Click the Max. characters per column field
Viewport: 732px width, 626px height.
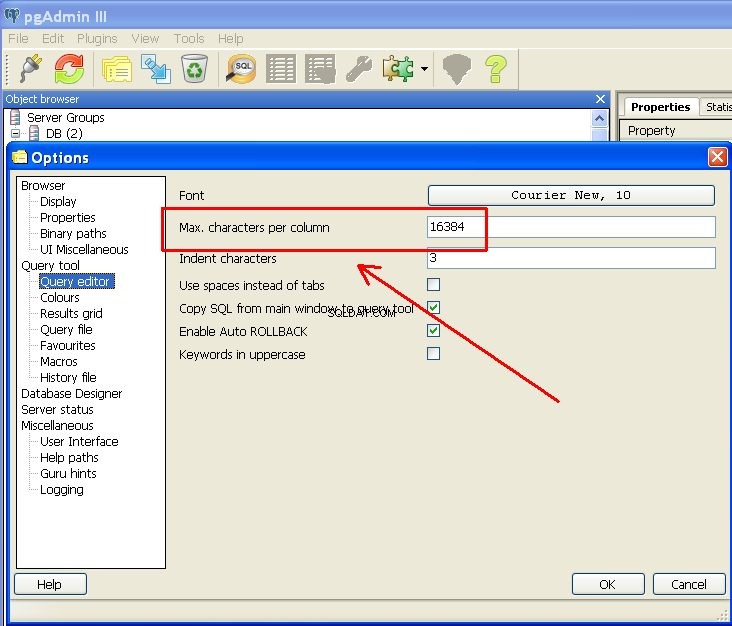pyautogui.click(x=571, y=227)
